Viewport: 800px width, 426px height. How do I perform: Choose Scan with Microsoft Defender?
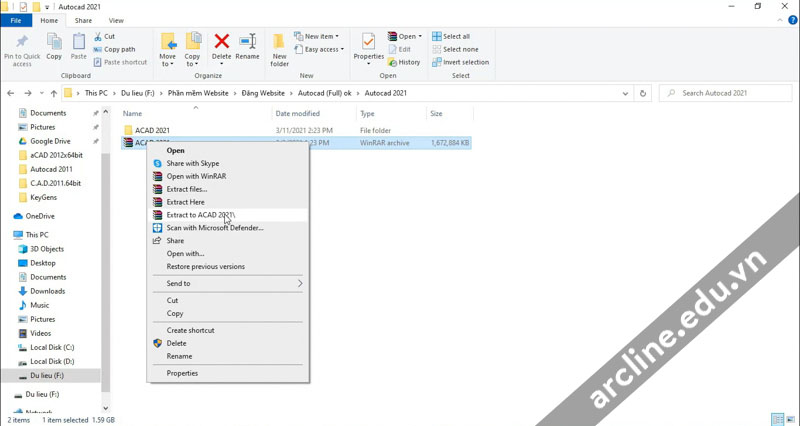[214, 228]
